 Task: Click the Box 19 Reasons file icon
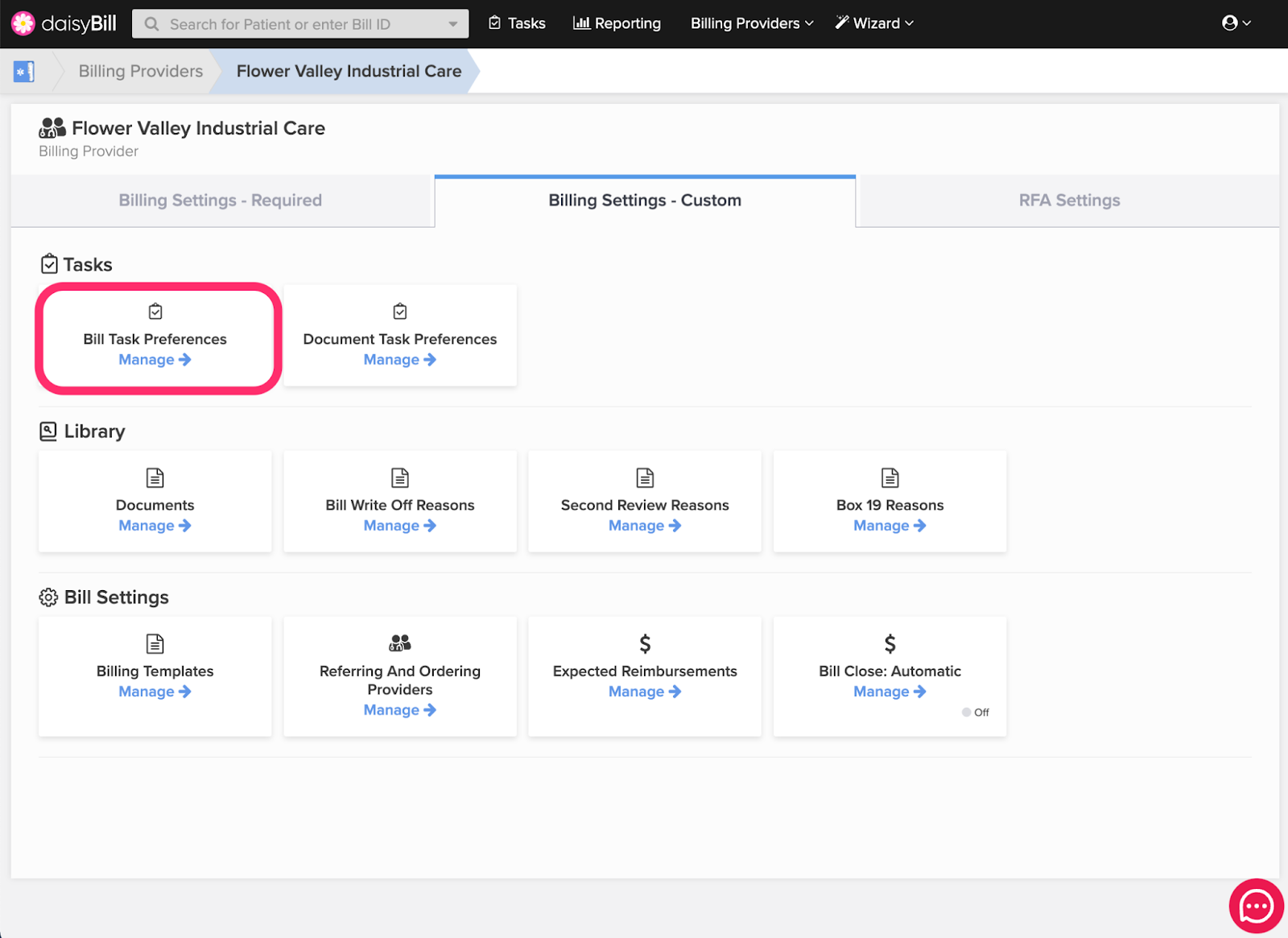coord(890,477)
